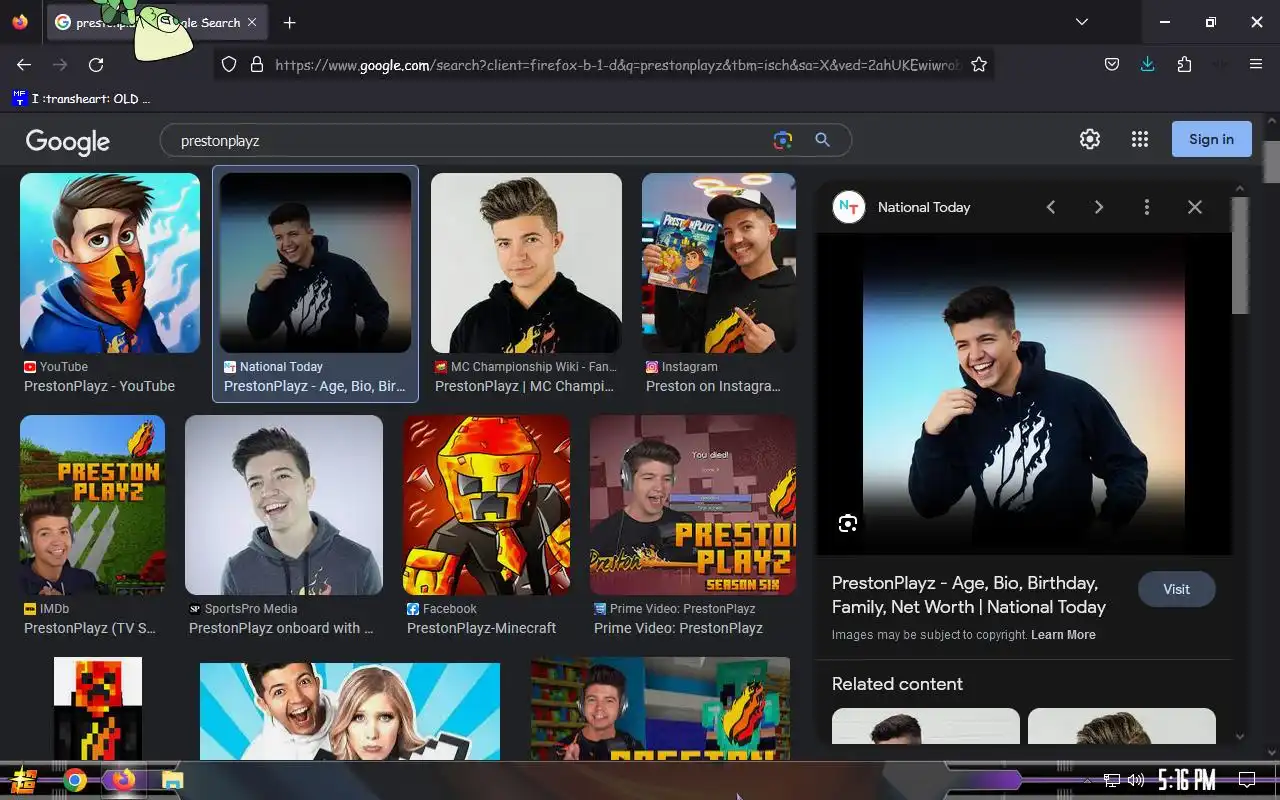This screenshot has height=800, width=1280.
Task: Open the Instagram image result thumbnail
Action: 719,263
